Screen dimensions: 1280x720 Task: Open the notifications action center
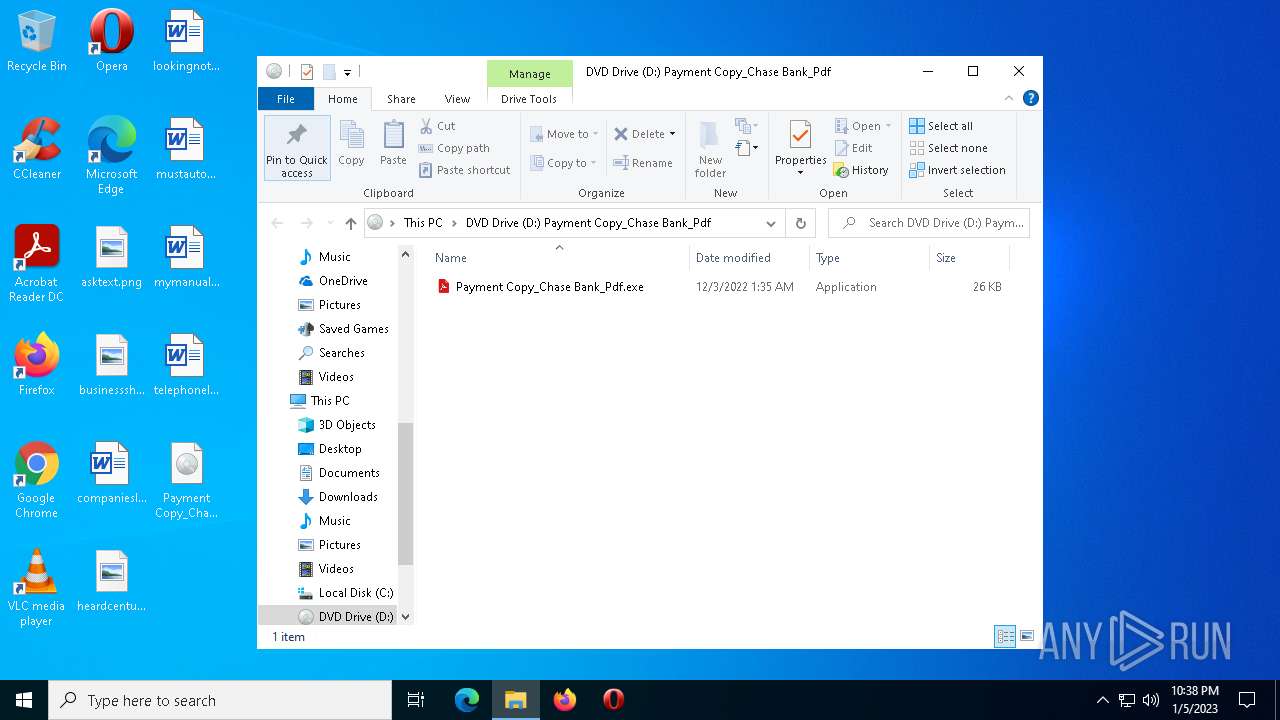(x=1247, y=700)
